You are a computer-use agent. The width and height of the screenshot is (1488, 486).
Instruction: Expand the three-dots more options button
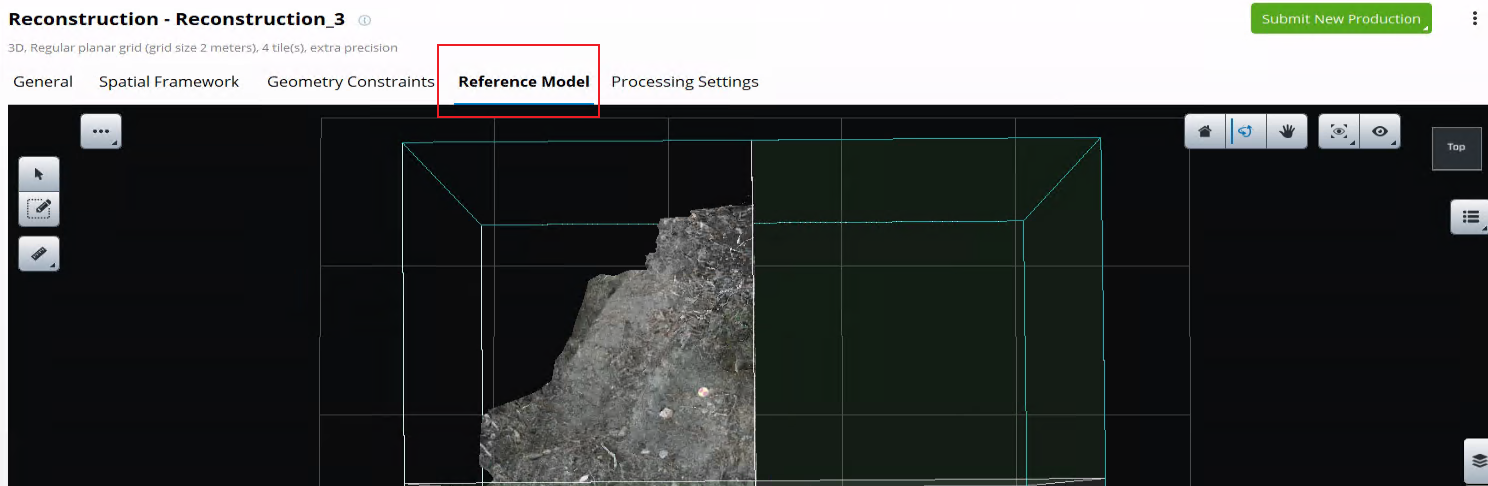(x=100, y=131)
